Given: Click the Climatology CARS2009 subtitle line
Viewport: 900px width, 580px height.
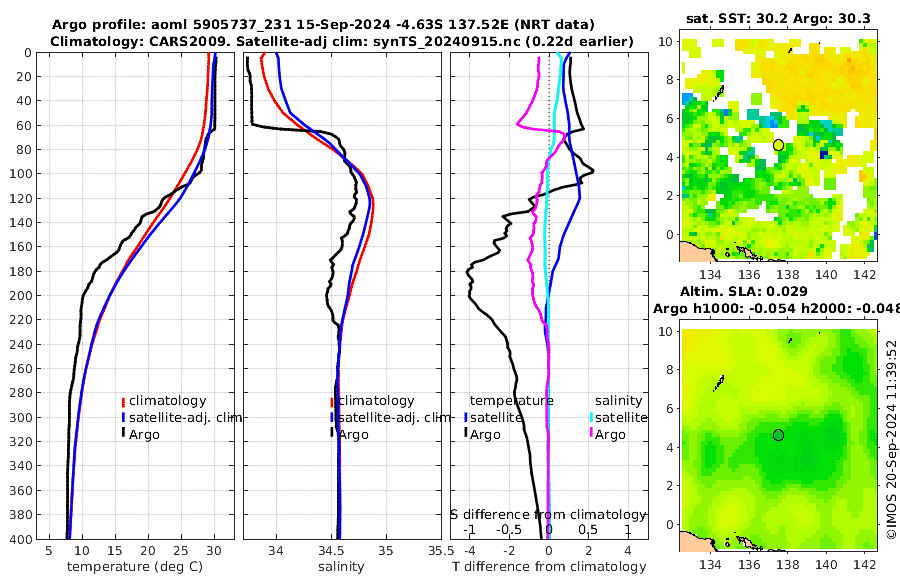Looking at the screenshot, I should (342, 41).
